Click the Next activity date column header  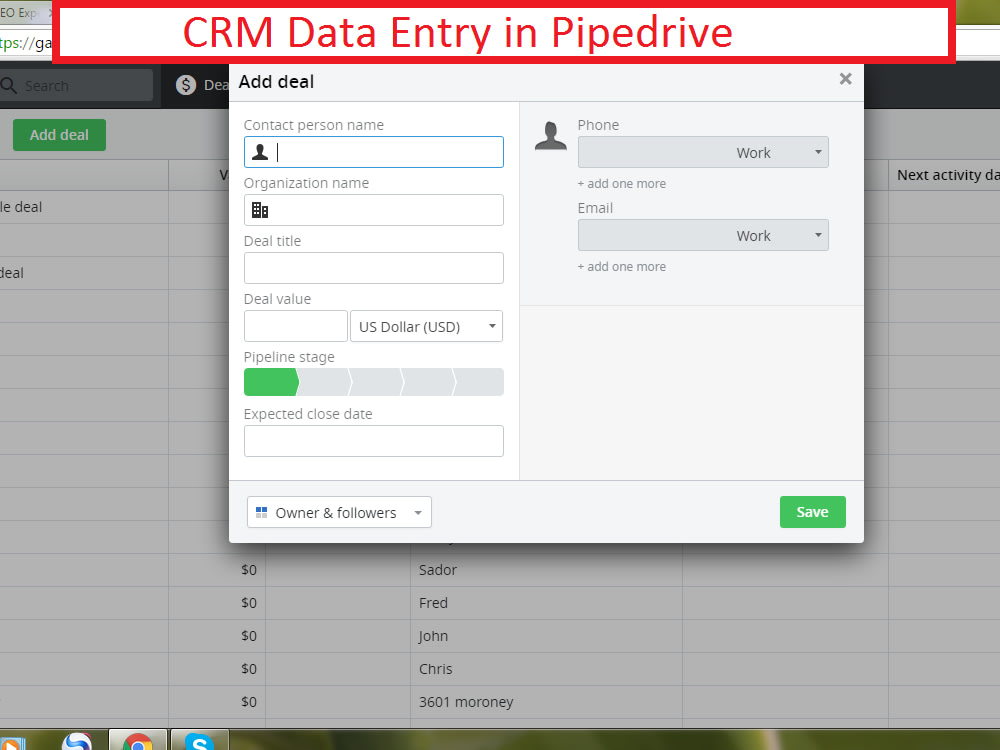pyautogui.click(x=948, y=175)
